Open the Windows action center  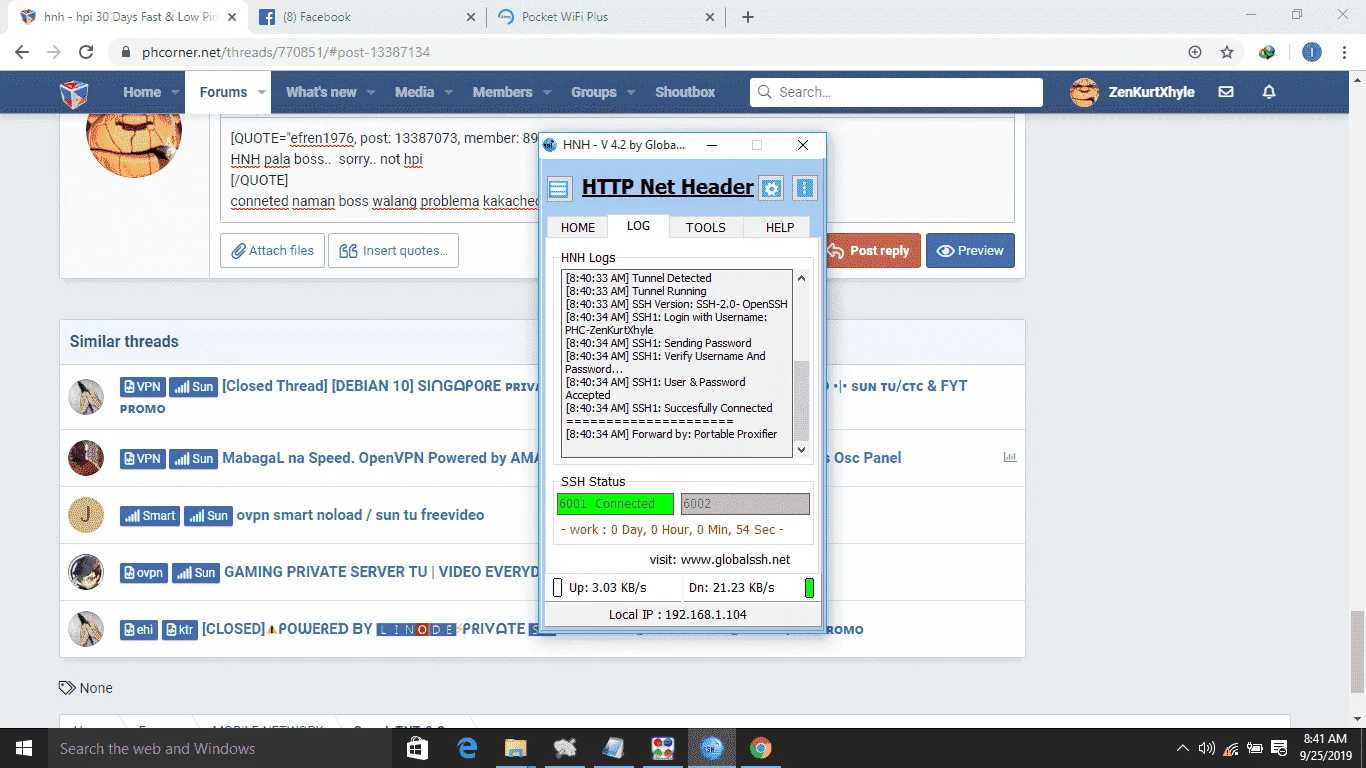pyautogui.click(x=1279, y=748)
